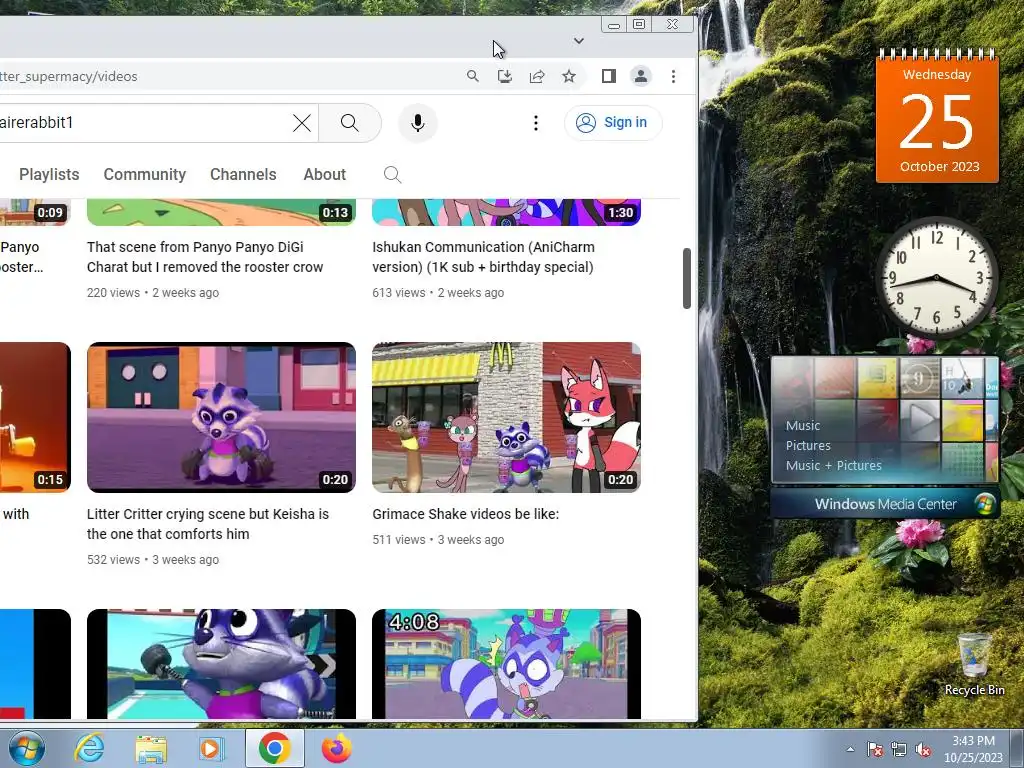The height and width of the screenshot is (768, 1024).
Task: Switch to the Community tab
Action: (145, 174)
